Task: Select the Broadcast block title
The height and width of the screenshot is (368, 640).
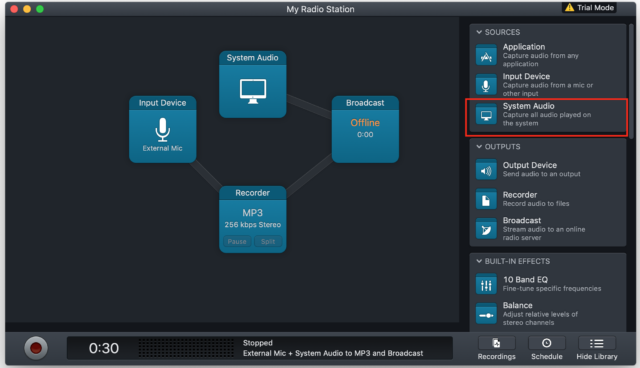Action: [x=365, y=103]
